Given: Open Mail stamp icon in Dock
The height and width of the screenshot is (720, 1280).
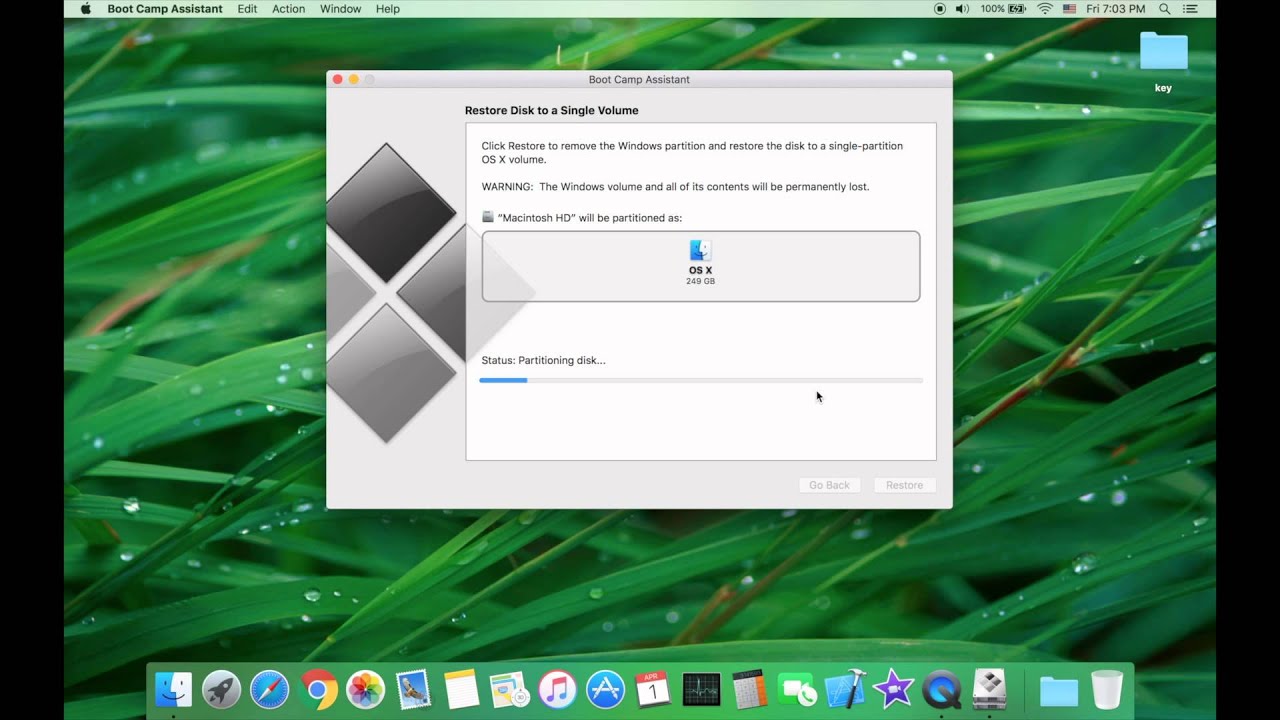Looking at the screenshot, I should 413,690.
